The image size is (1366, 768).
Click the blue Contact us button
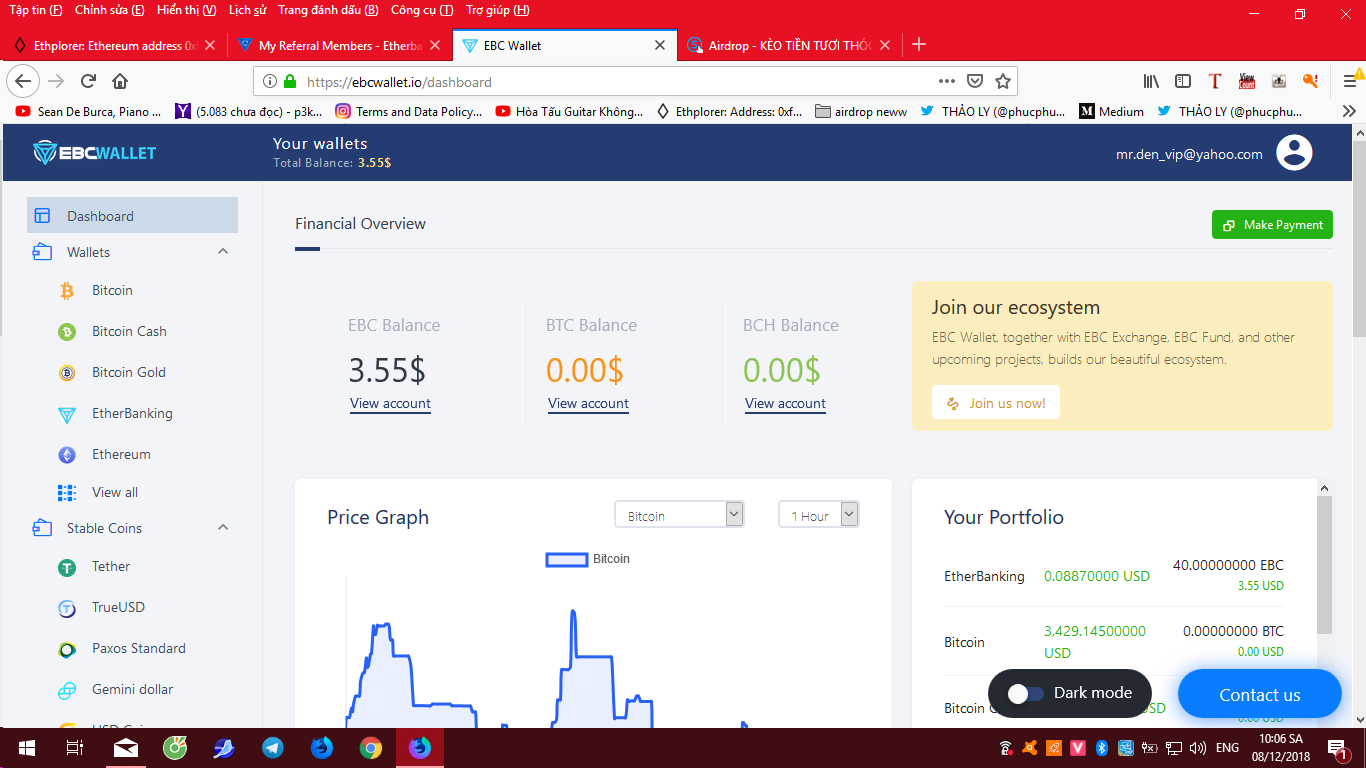[1260, 694]
